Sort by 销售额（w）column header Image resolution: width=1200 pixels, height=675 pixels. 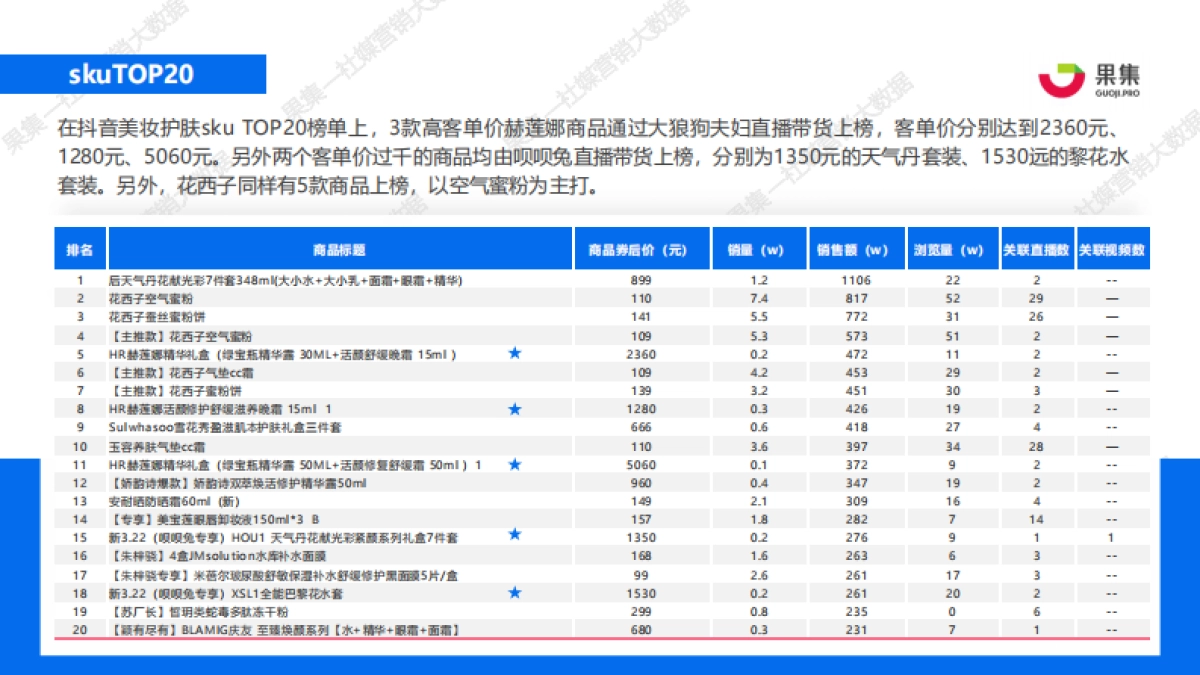(x=852, y=247)
